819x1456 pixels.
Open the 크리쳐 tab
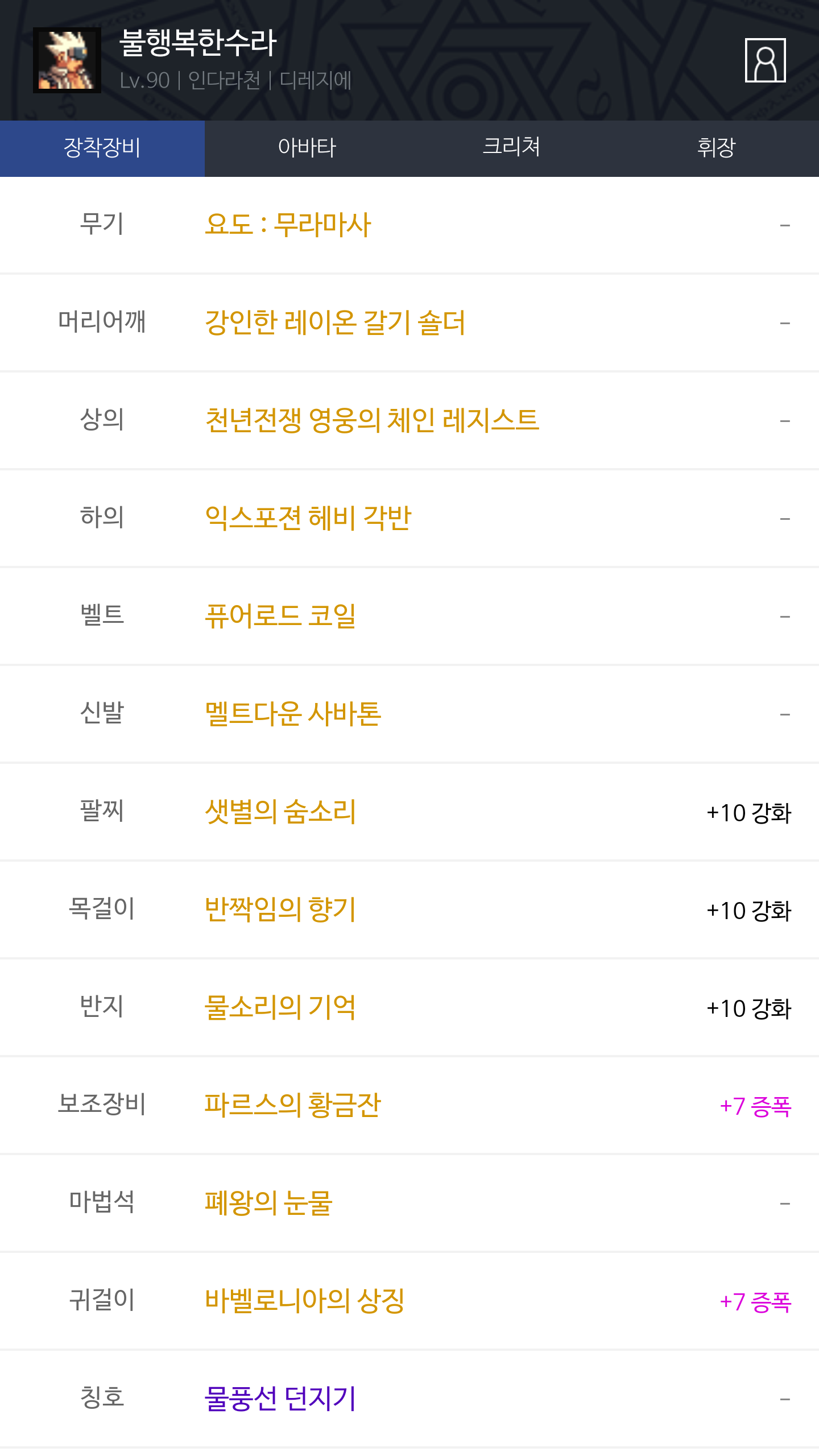[x=511, y=148]
